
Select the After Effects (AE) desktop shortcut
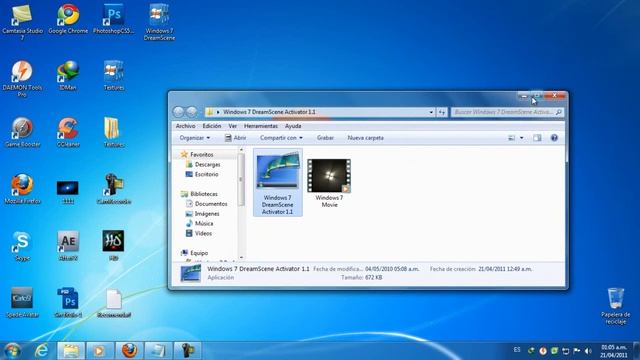click(68, 246)
